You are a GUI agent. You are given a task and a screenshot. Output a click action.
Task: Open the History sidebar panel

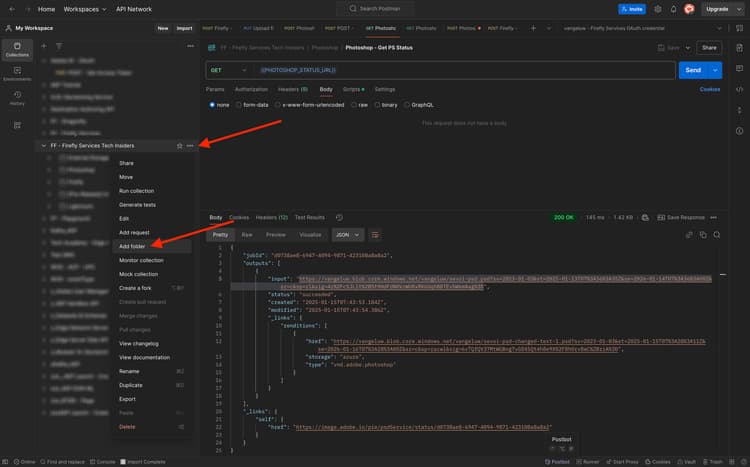(17, 98)
